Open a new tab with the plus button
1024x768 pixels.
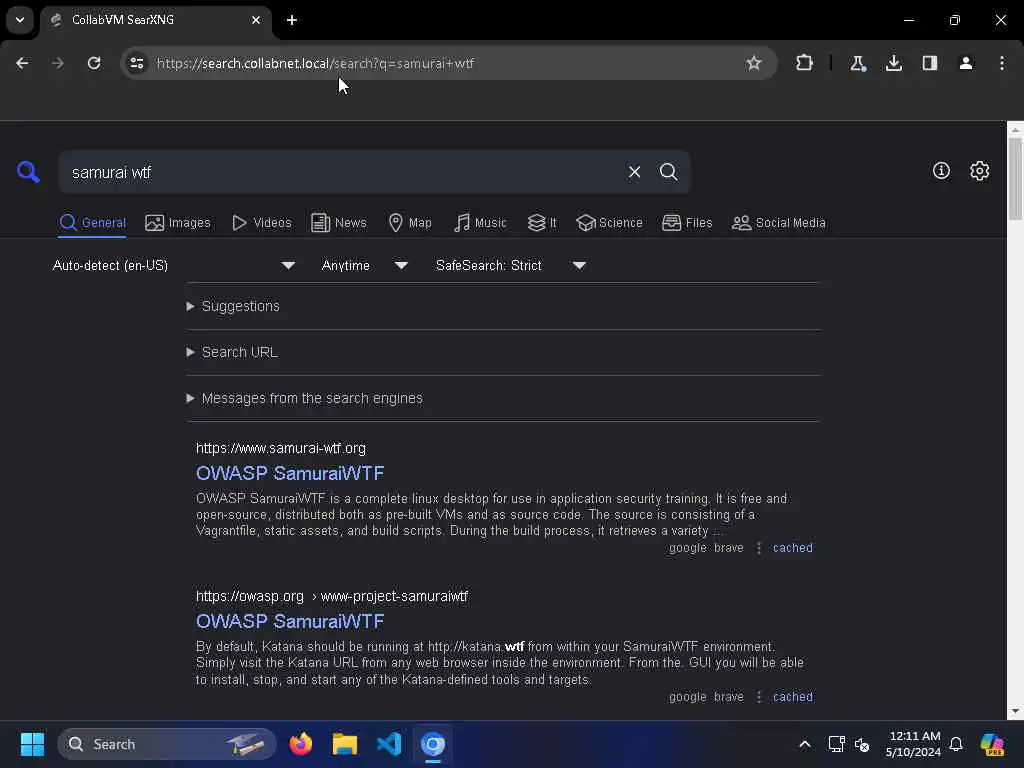292,20
